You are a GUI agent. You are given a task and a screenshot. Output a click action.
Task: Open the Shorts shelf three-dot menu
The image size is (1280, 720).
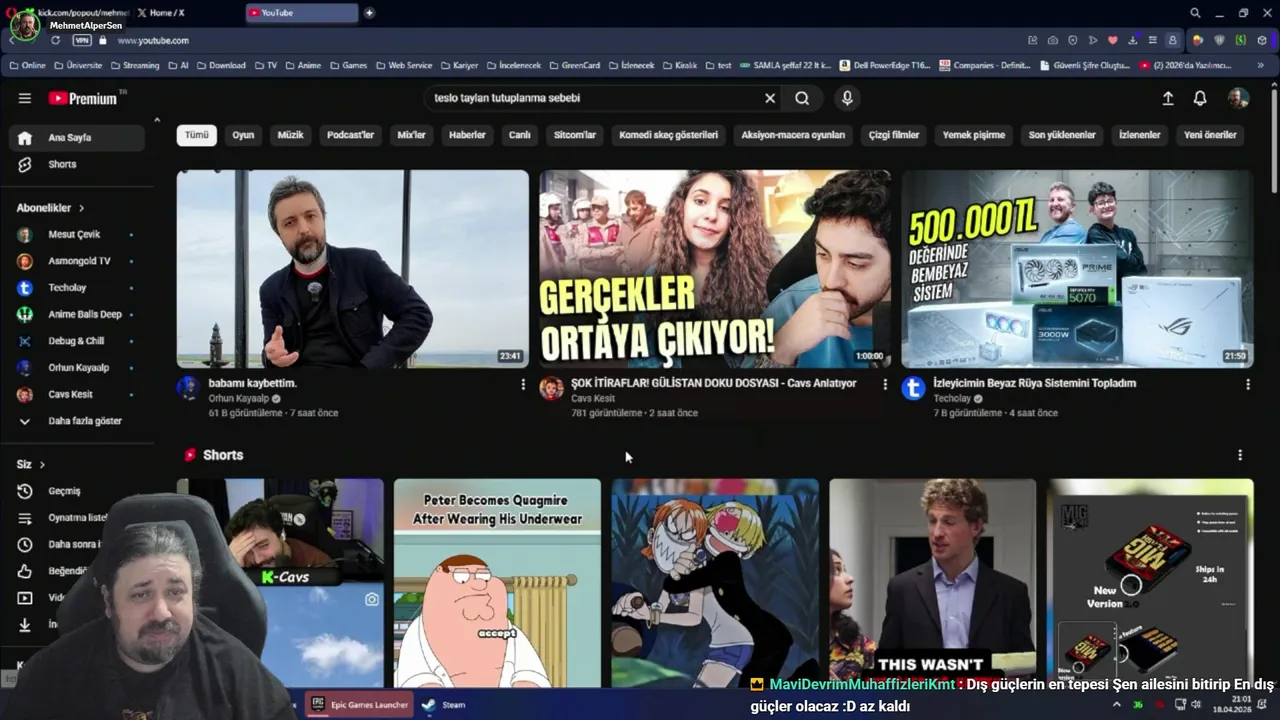1240,455
